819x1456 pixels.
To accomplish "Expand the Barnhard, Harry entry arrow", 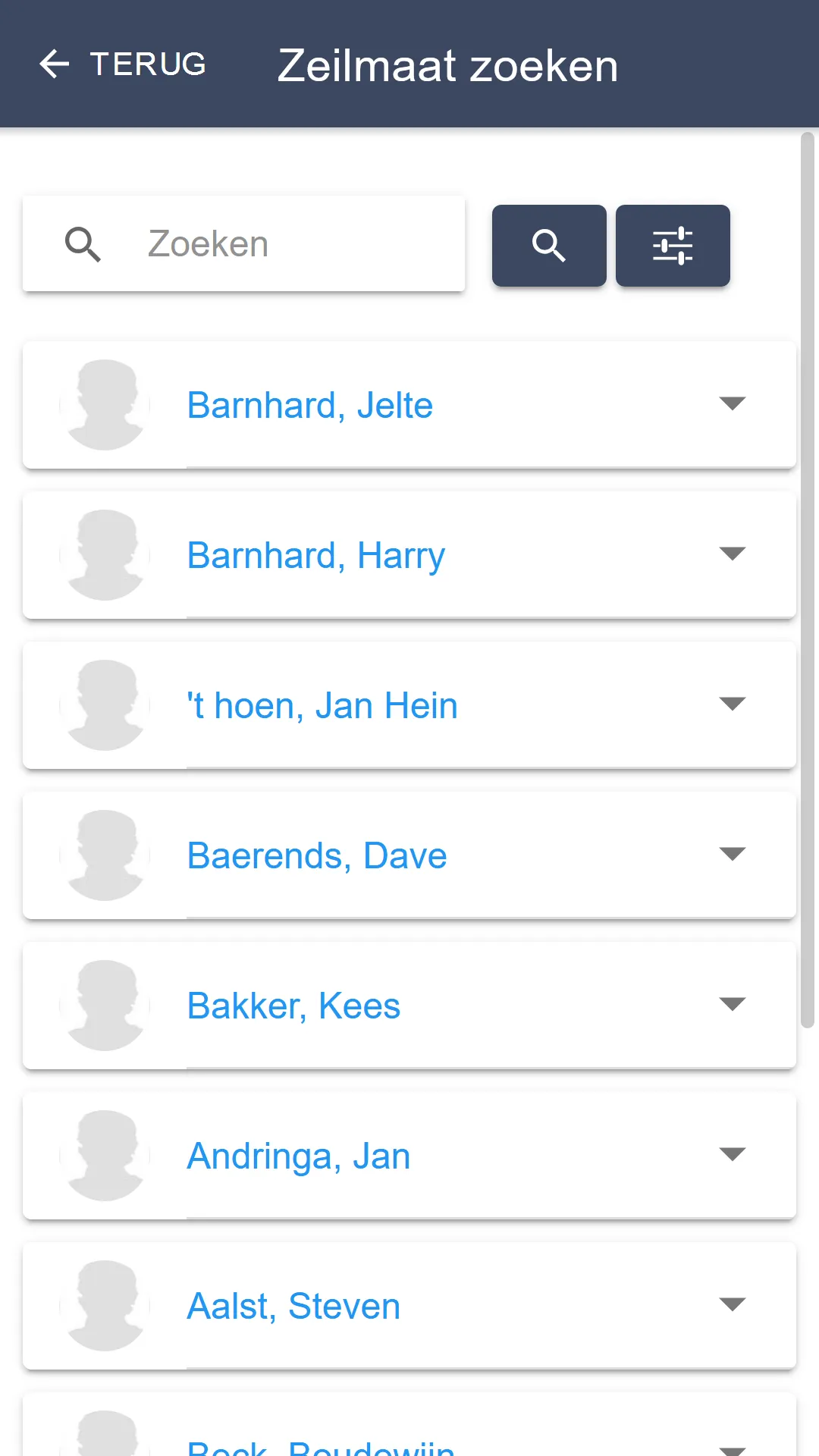I will tap(733, 554).
